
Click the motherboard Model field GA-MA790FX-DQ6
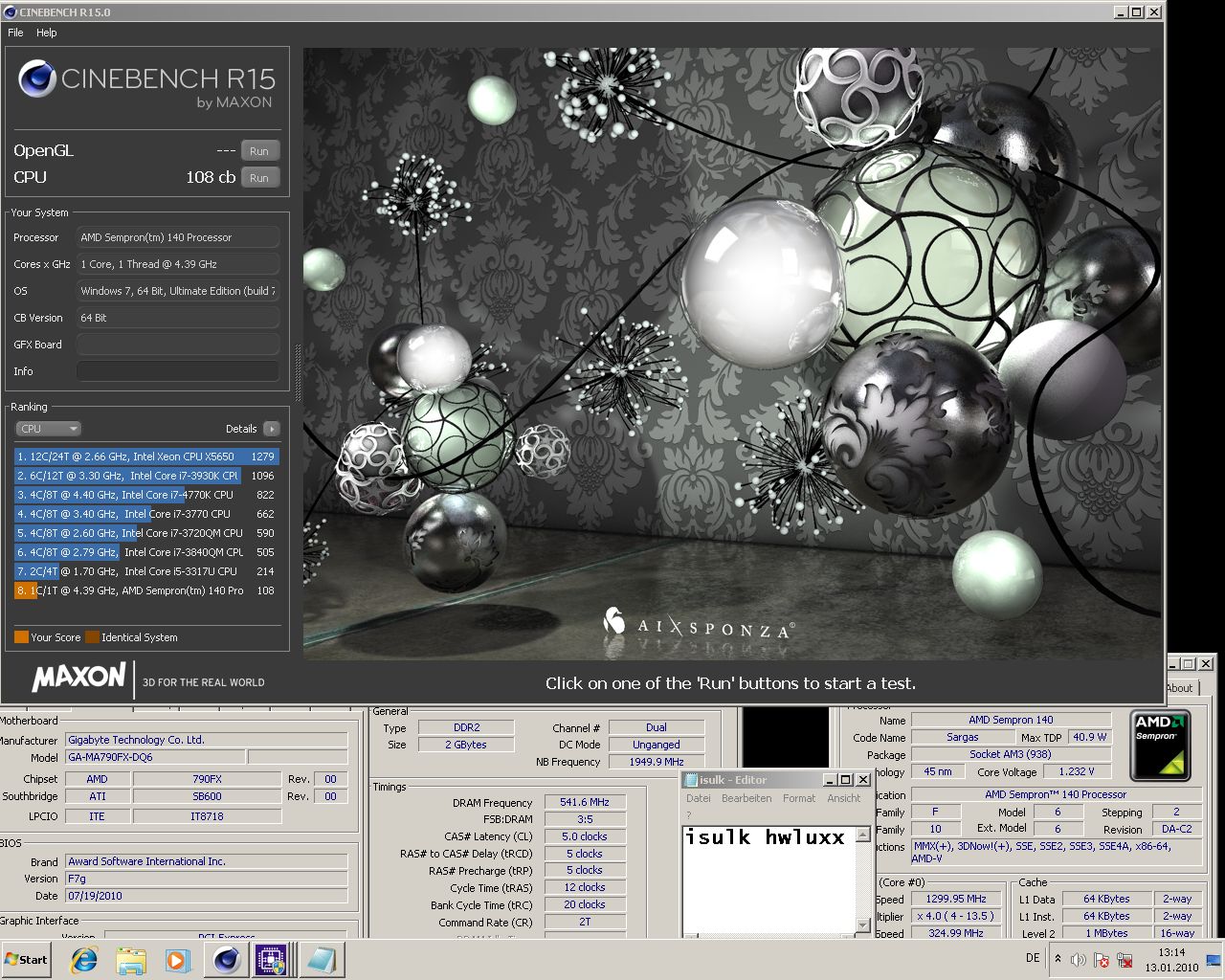point(156,757)
